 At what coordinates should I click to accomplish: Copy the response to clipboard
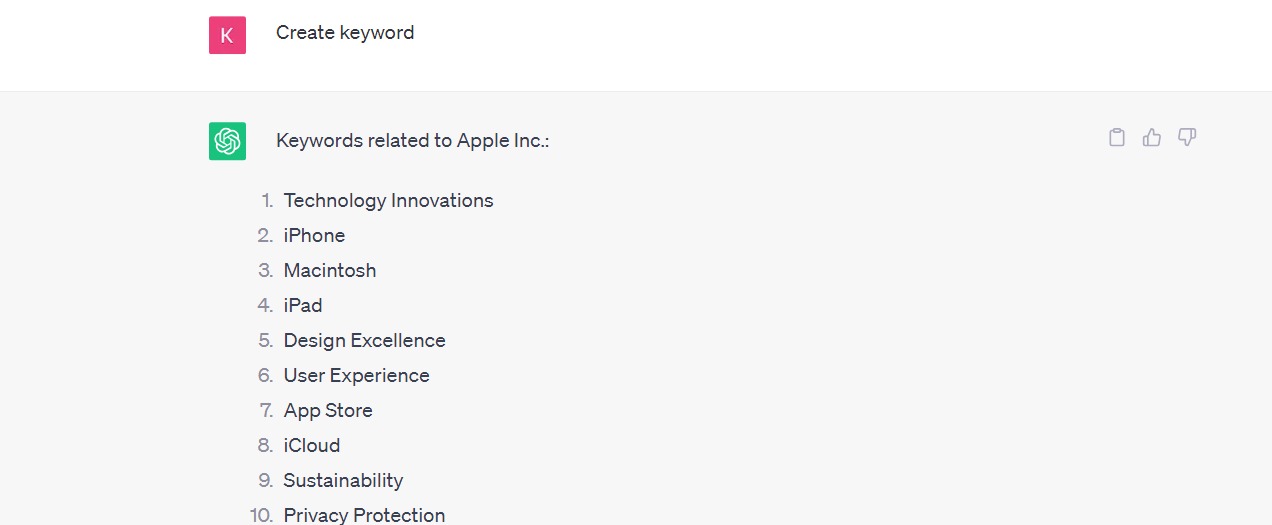(x=1117, y=138)
